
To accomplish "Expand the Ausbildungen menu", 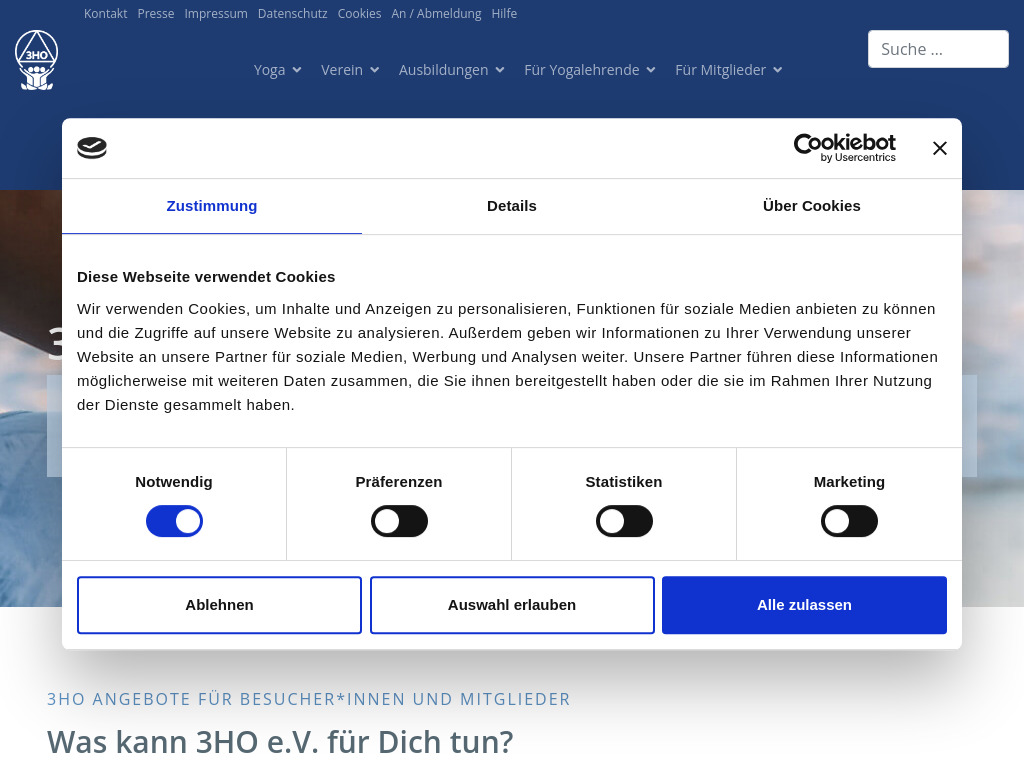I will [451, 70].
